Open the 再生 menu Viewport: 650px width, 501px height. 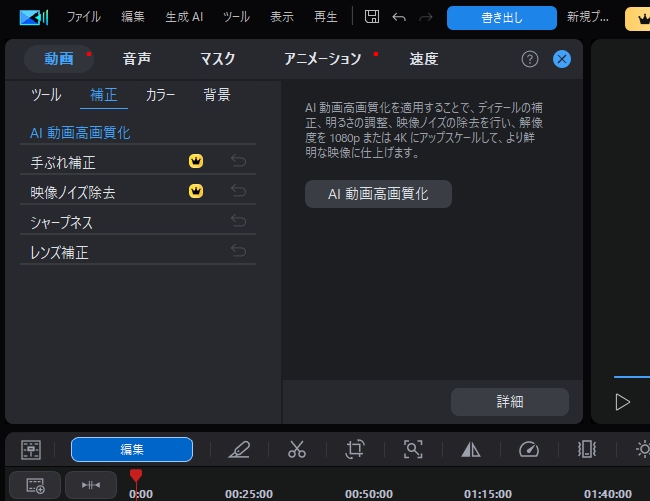pyautogui.click(x=326, y=17)
